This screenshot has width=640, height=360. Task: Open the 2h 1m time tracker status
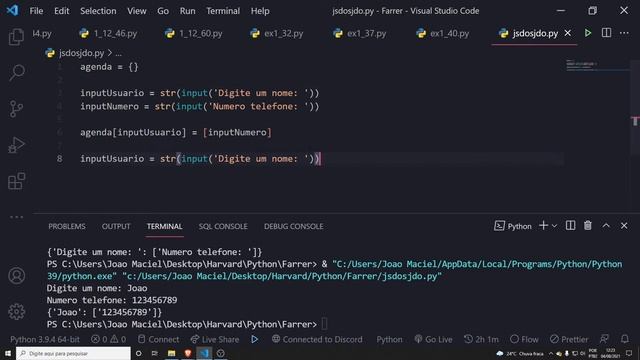(x=482, y=339)
